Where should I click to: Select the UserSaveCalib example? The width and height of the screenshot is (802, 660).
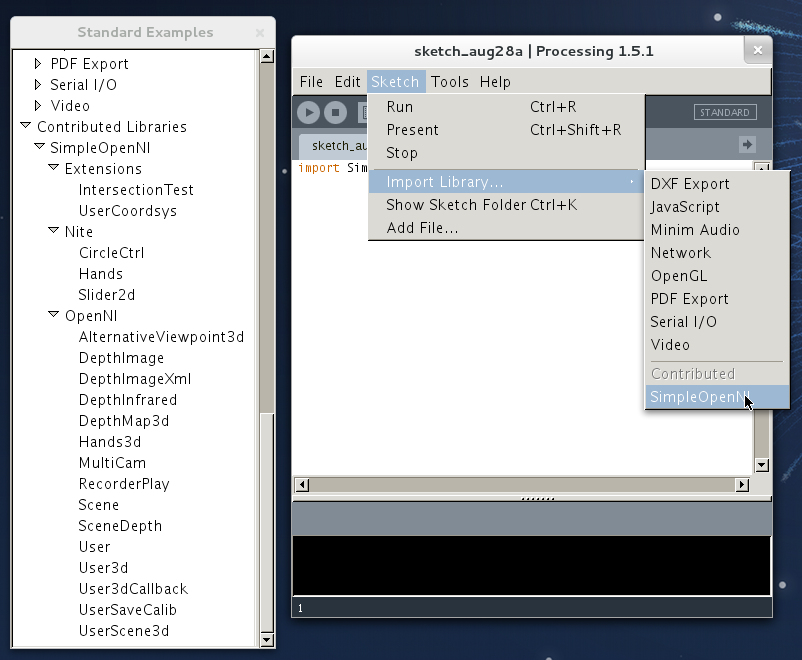click(128, 609)
